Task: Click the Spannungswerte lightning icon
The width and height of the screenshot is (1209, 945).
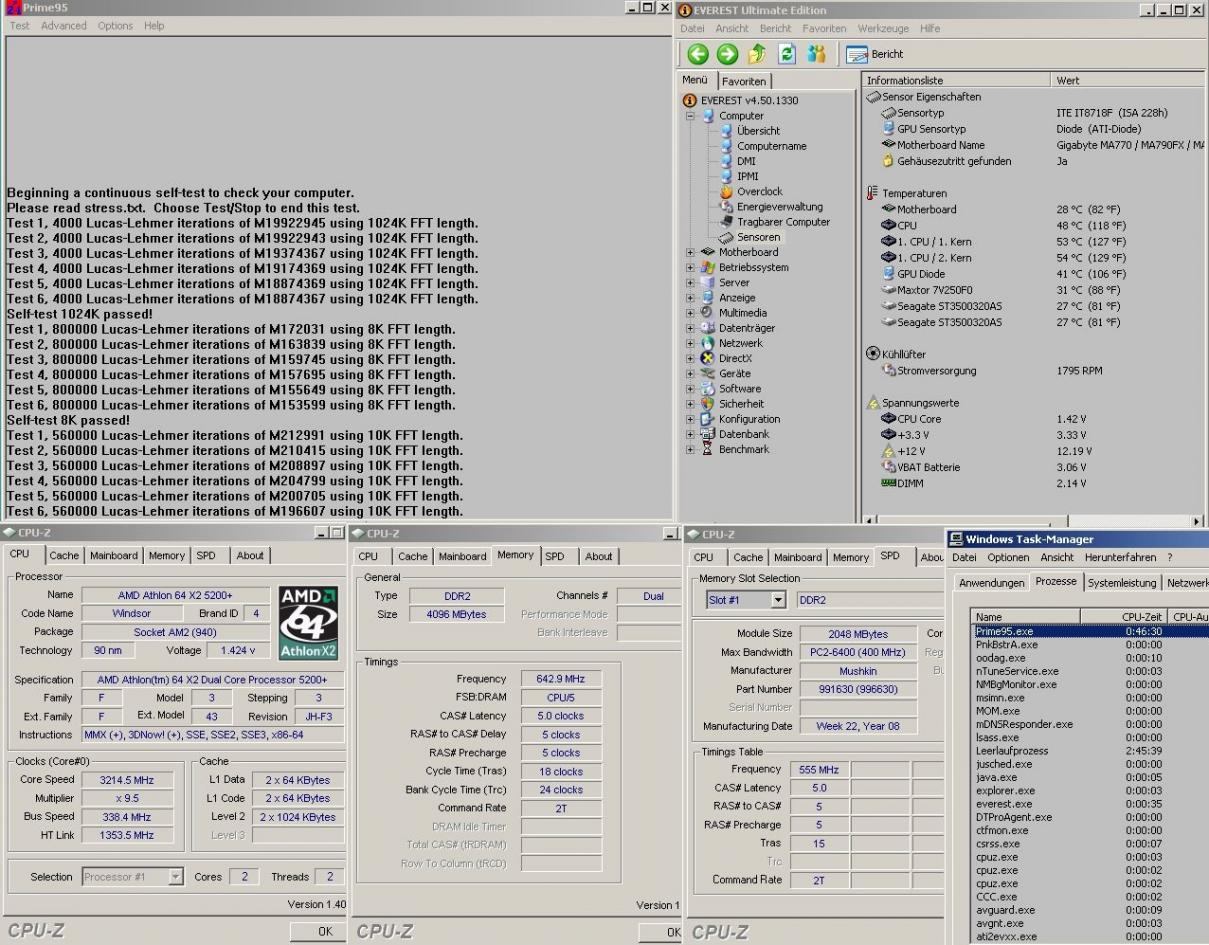Action: pos(872,403)
